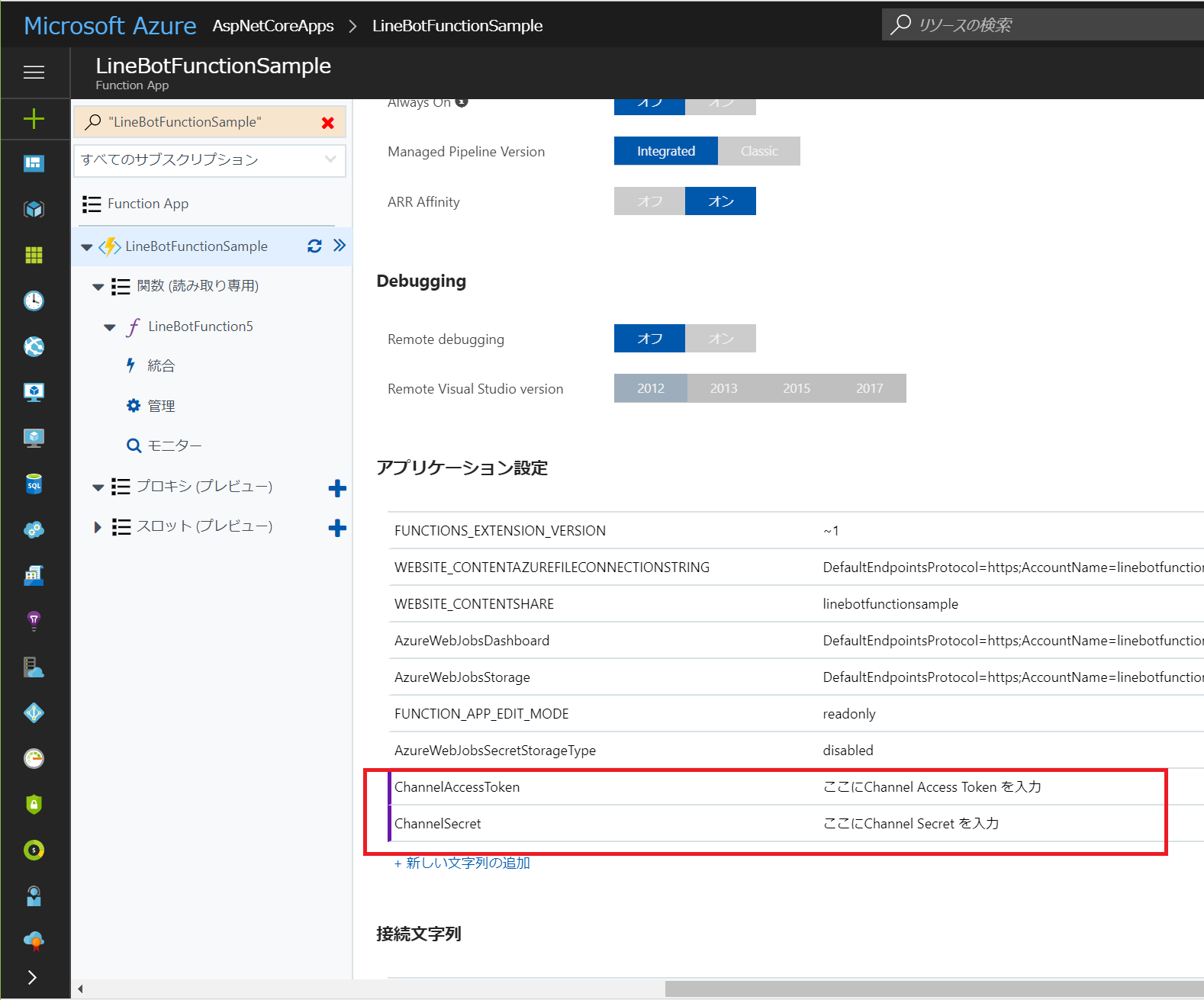Open the Microsoft Azure home link

coord(110,26)
